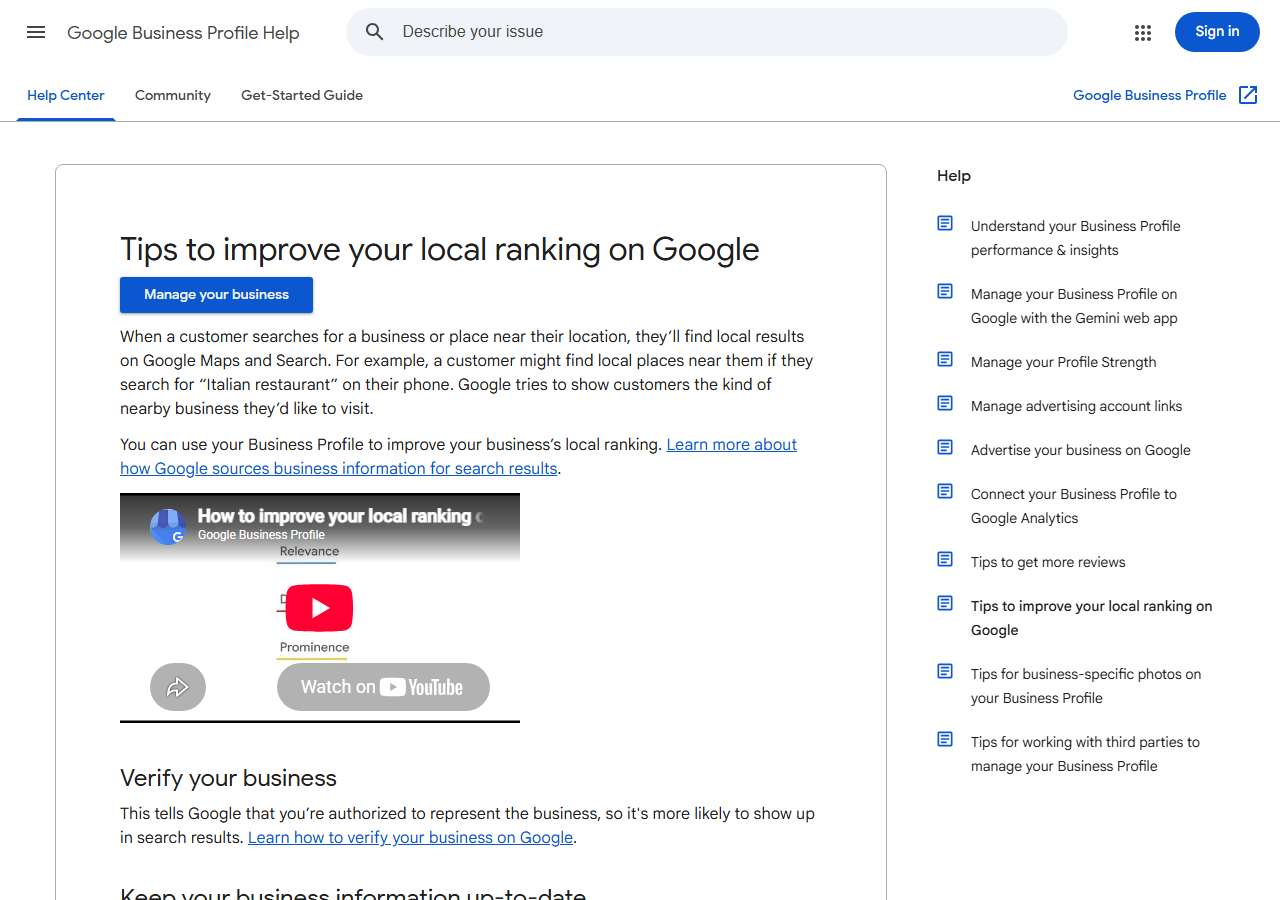The height and width of the screenshot is (900, 1280).
Task: Click article icon beside Manage your Profile Strength
Action: 945,359
